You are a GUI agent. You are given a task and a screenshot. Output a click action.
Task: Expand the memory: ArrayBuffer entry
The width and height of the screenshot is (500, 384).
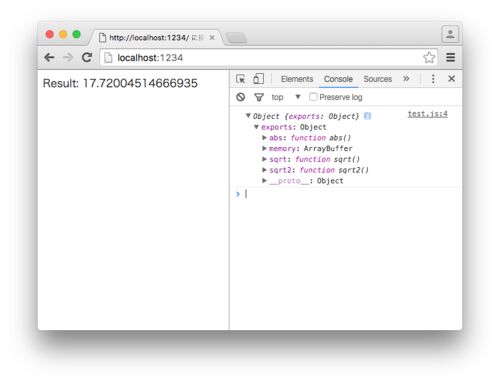tap(264, 148)
